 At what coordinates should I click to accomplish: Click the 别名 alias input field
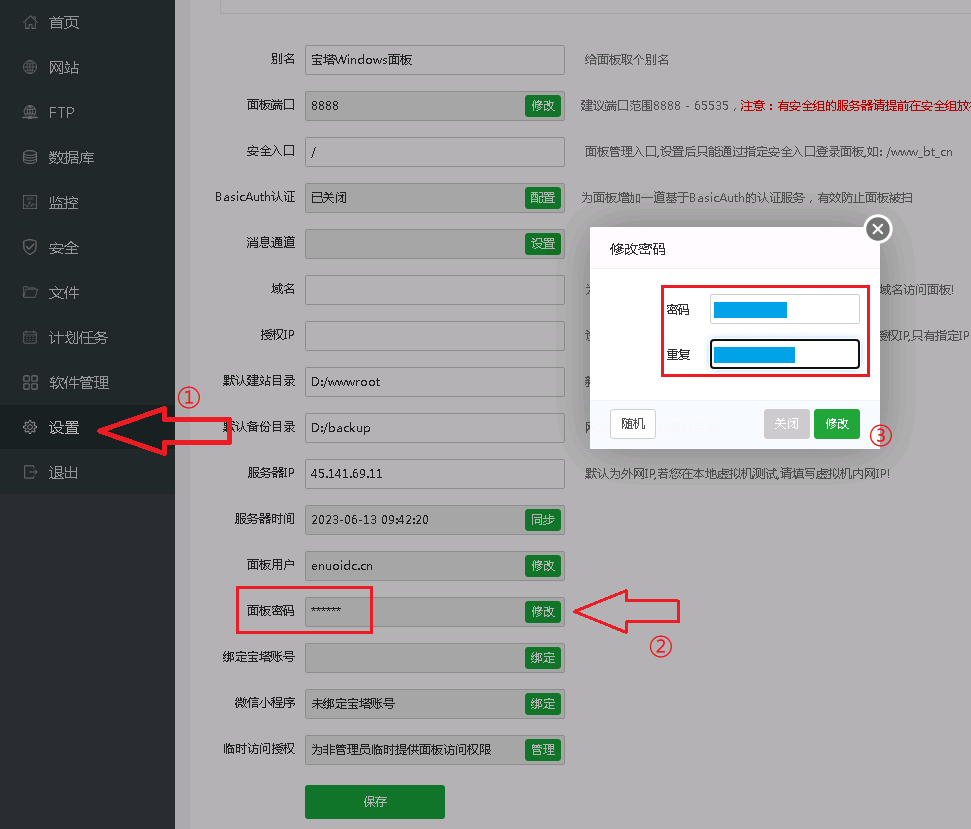[434, 59]
